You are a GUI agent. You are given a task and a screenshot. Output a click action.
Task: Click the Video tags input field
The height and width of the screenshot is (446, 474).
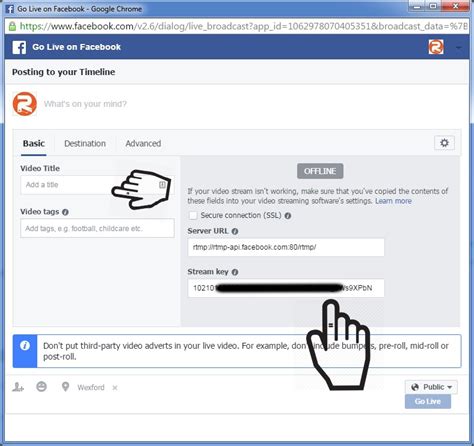[97, 228]
